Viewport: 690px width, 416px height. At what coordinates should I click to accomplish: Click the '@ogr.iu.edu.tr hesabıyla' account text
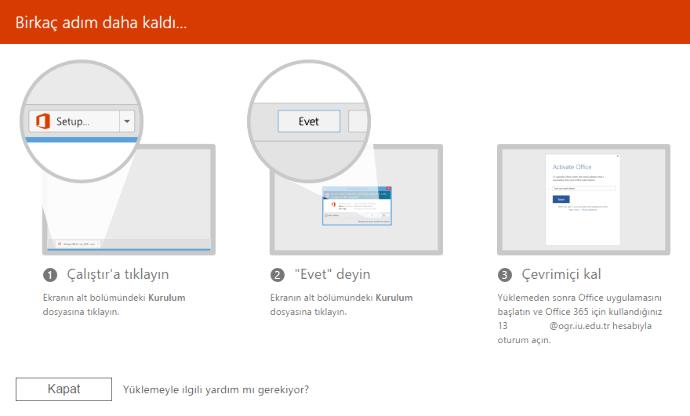point(600,326)
